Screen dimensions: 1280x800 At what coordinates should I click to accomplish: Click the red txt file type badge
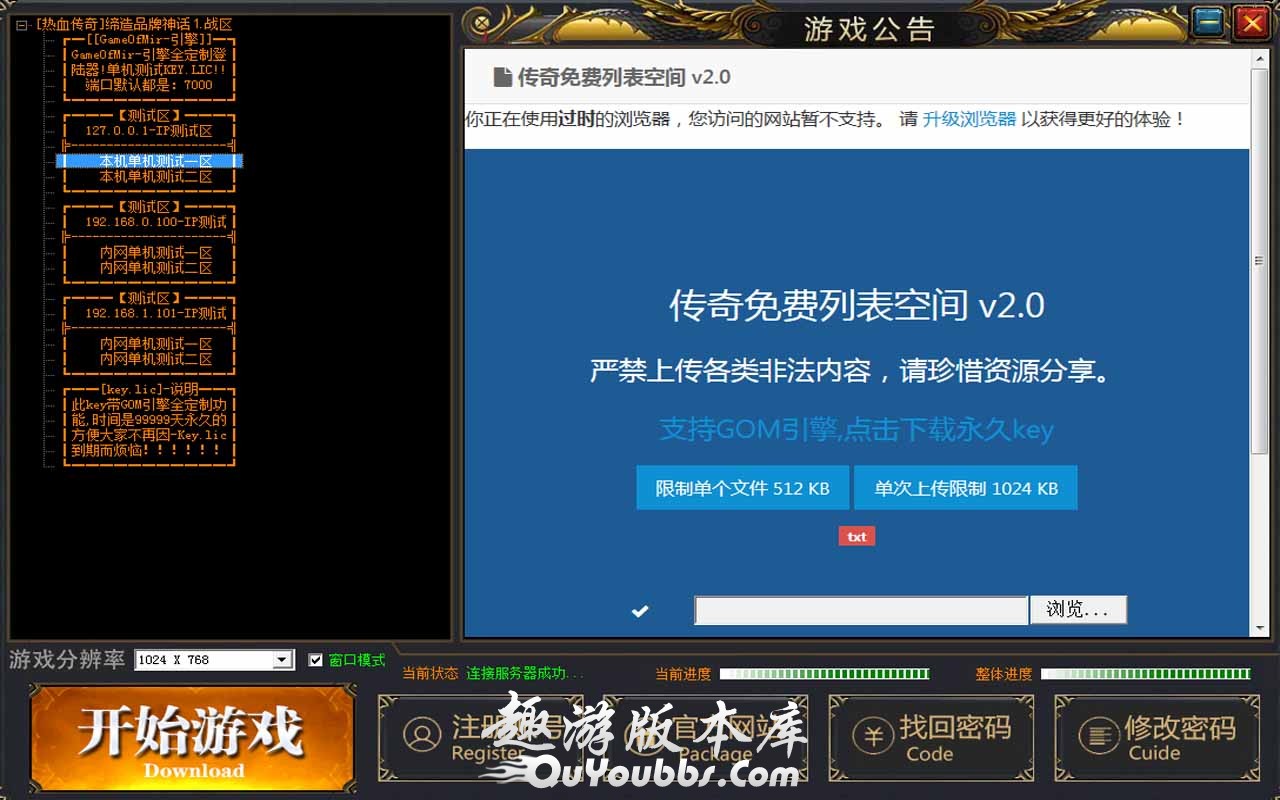(x=857, y=537)
